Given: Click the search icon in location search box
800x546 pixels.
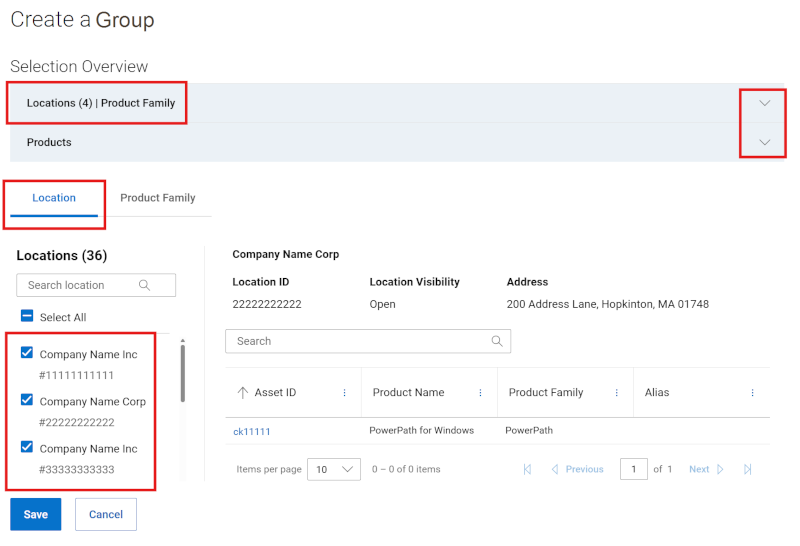Looking at the screenshot, I should (145, 285).
